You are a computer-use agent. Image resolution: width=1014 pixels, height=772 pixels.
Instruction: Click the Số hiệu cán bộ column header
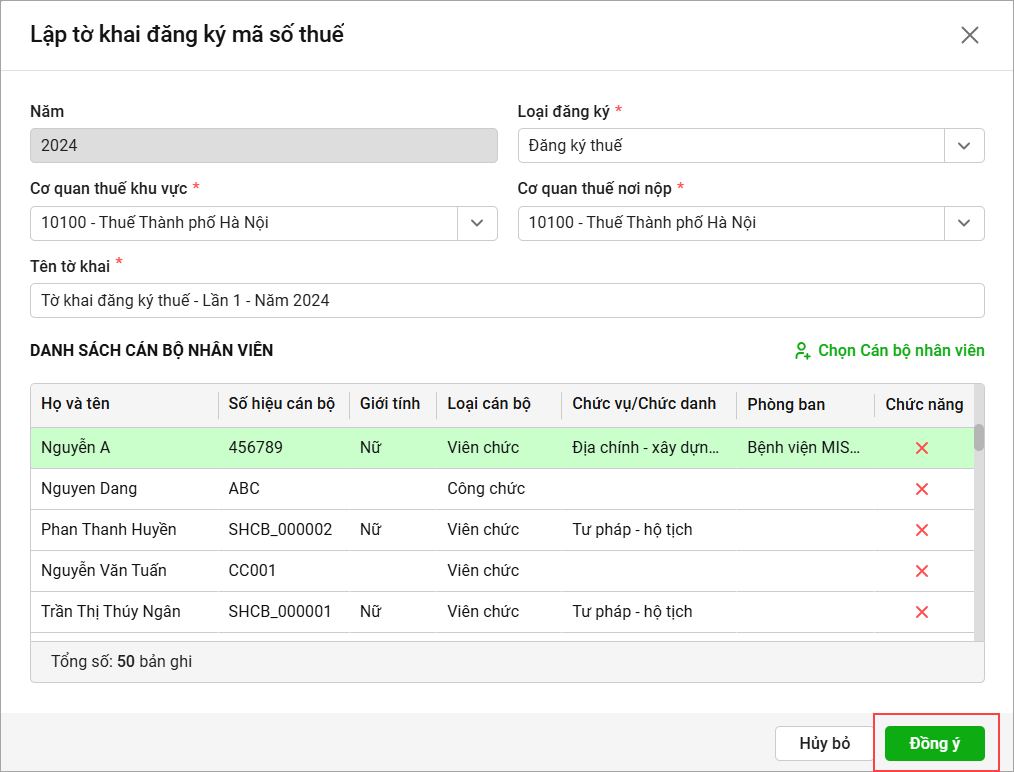coord(282,405)
